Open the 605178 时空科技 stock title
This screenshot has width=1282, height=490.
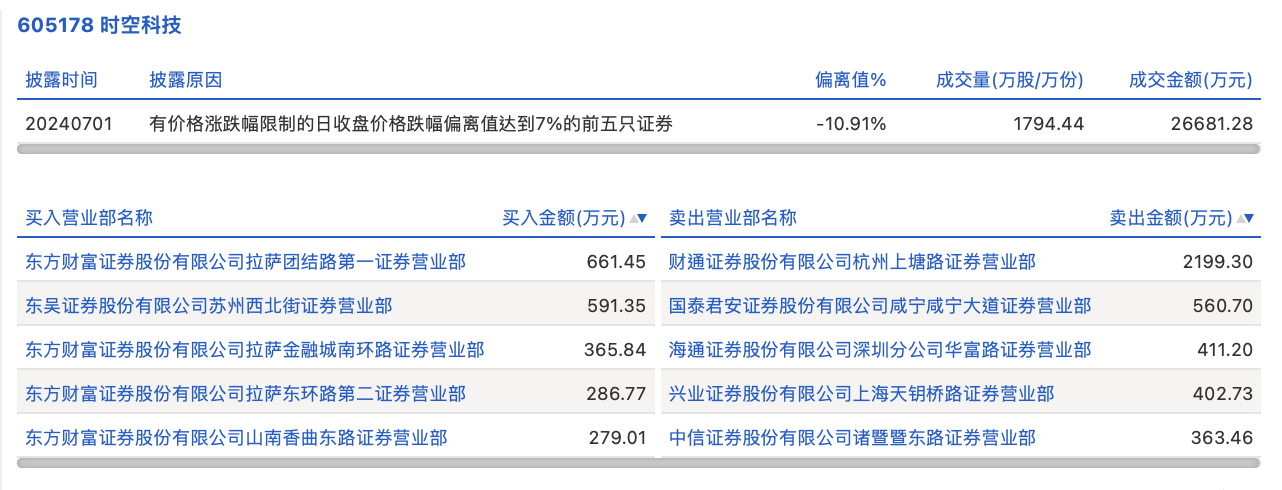[100, 25]
